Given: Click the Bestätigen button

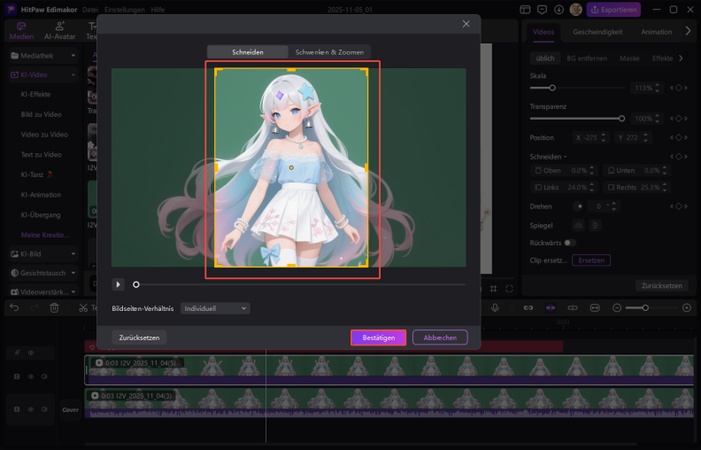Looking at the screenshot, I should (378, 338).
